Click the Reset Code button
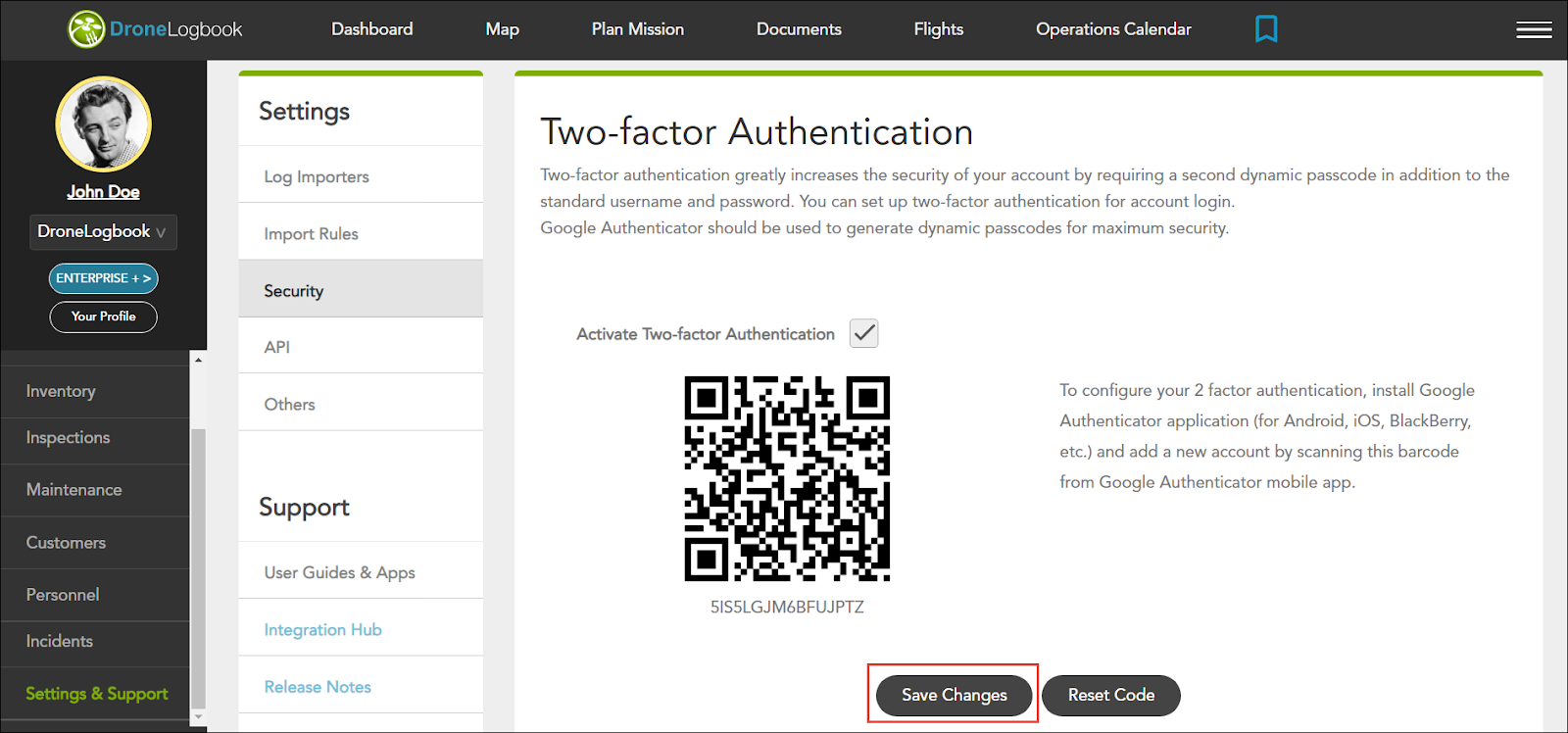 pyautogui.click(x=1111, y=695)
